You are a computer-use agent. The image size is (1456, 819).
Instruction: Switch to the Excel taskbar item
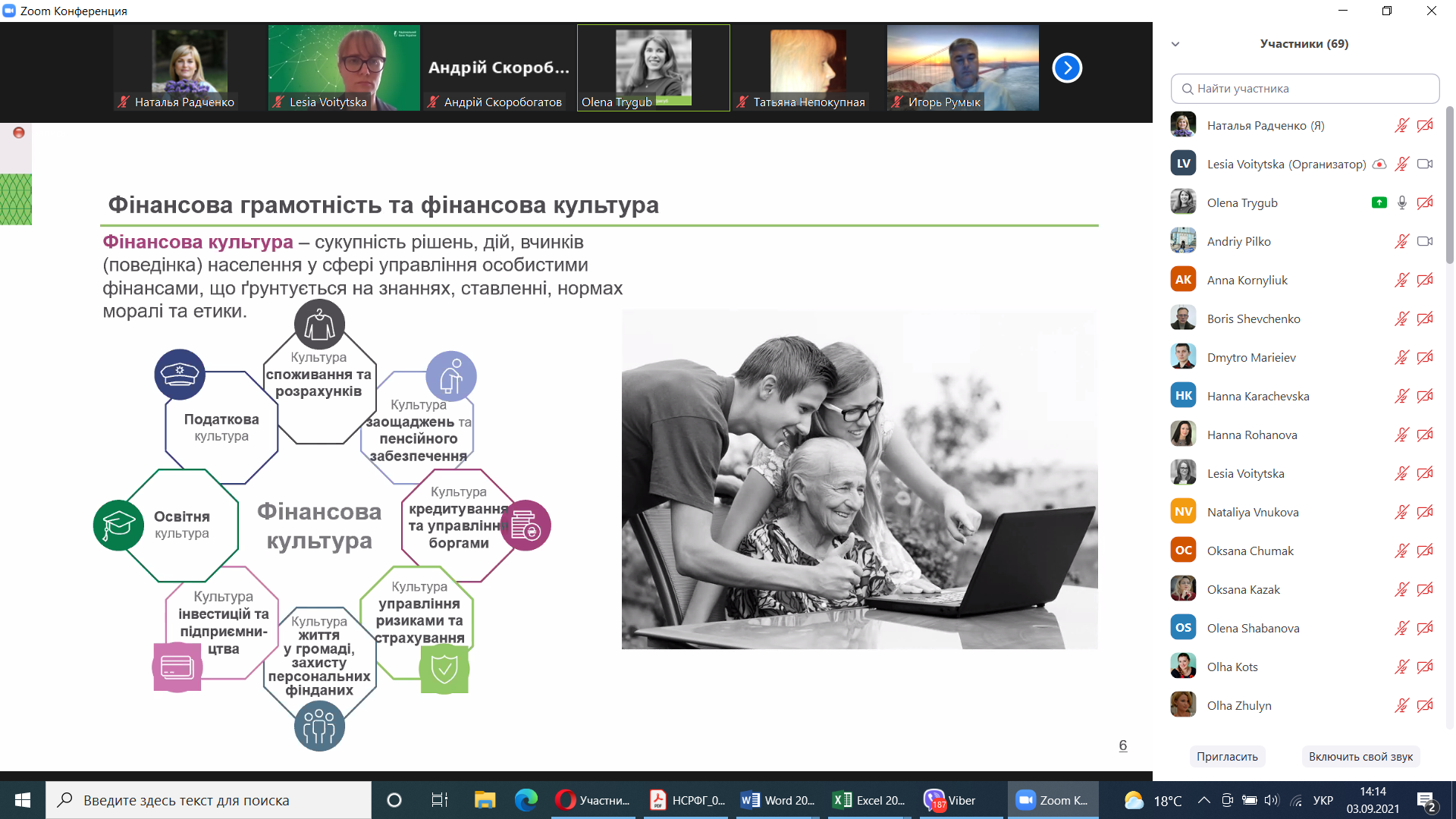pos(869,800)
